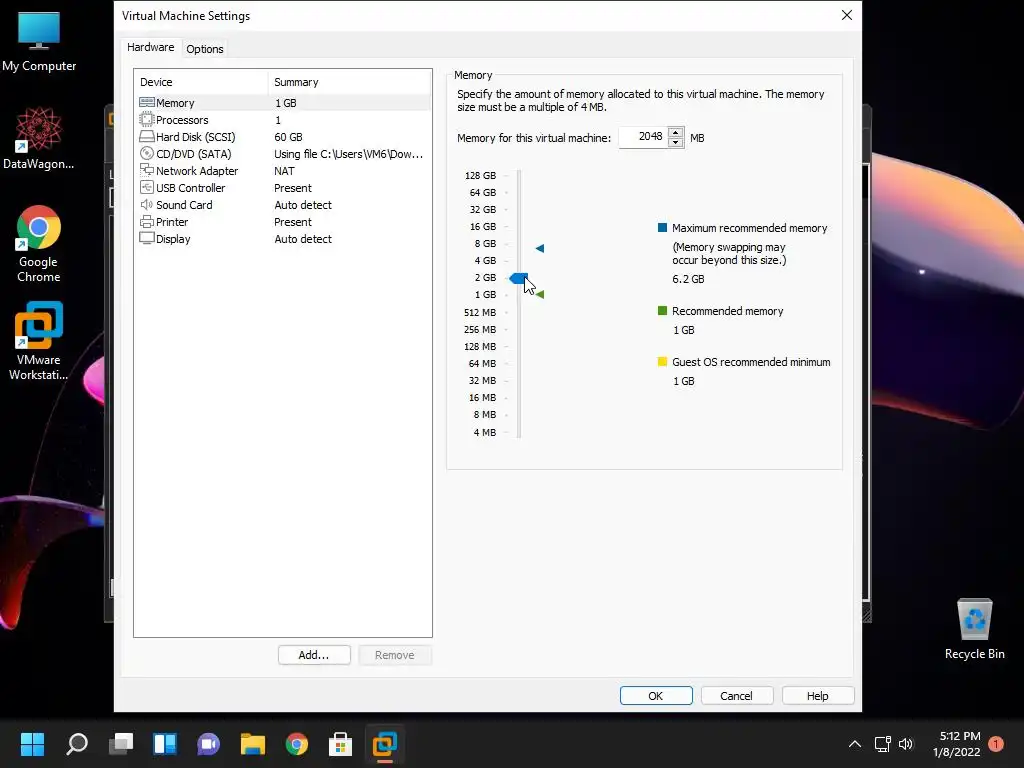
Task: Open File Explorer from taskbar
Action: tap(253, 744)
